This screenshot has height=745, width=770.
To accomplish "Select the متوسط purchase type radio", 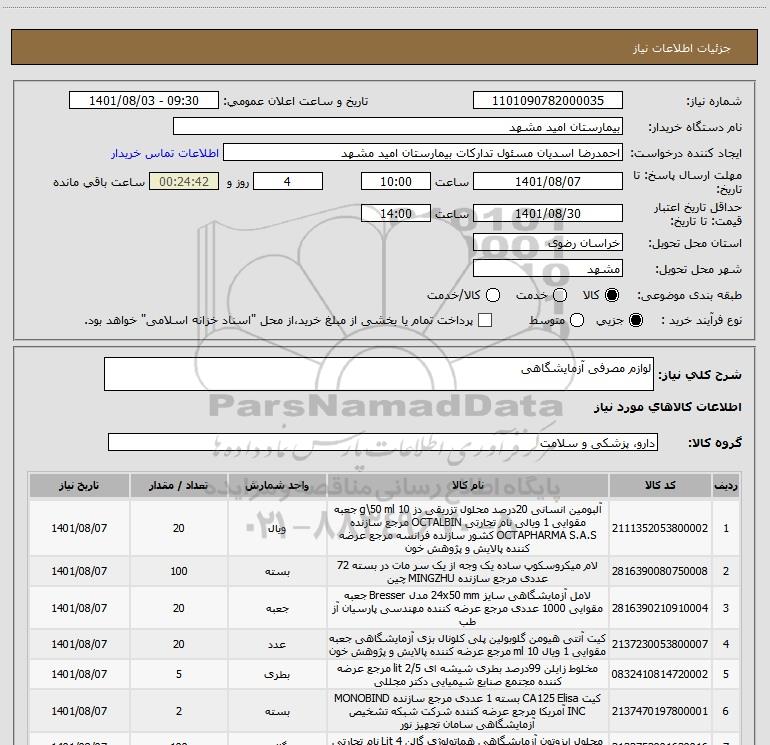I will click(x=577, y=320).
